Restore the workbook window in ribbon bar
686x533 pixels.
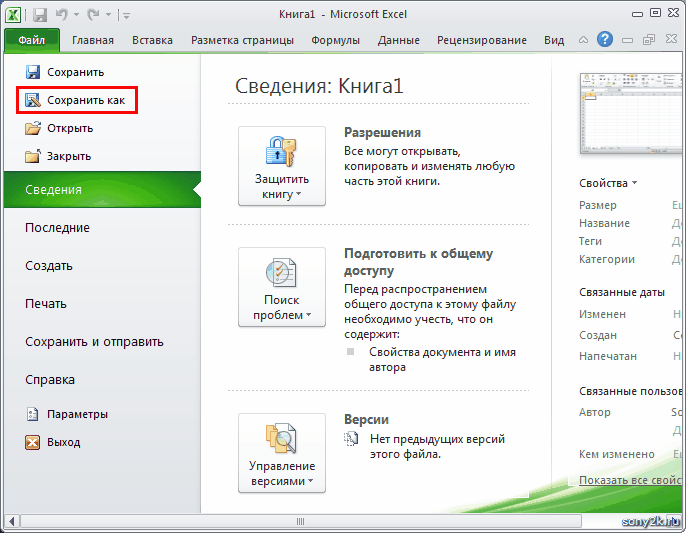click(649, 40)
